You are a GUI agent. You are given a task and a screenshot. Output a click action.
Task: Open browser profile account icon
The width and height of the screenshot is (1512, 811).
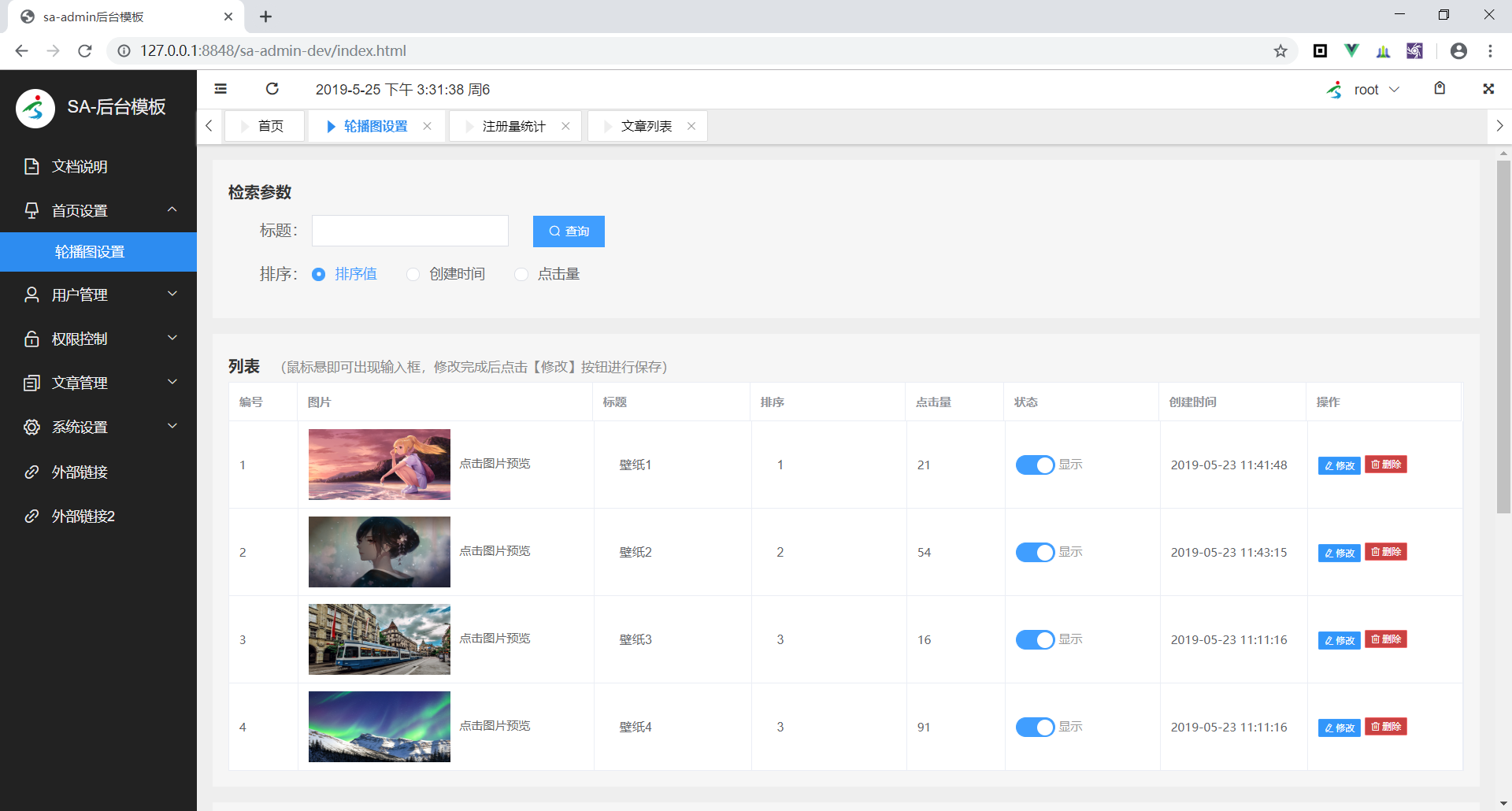[1458, 51]
